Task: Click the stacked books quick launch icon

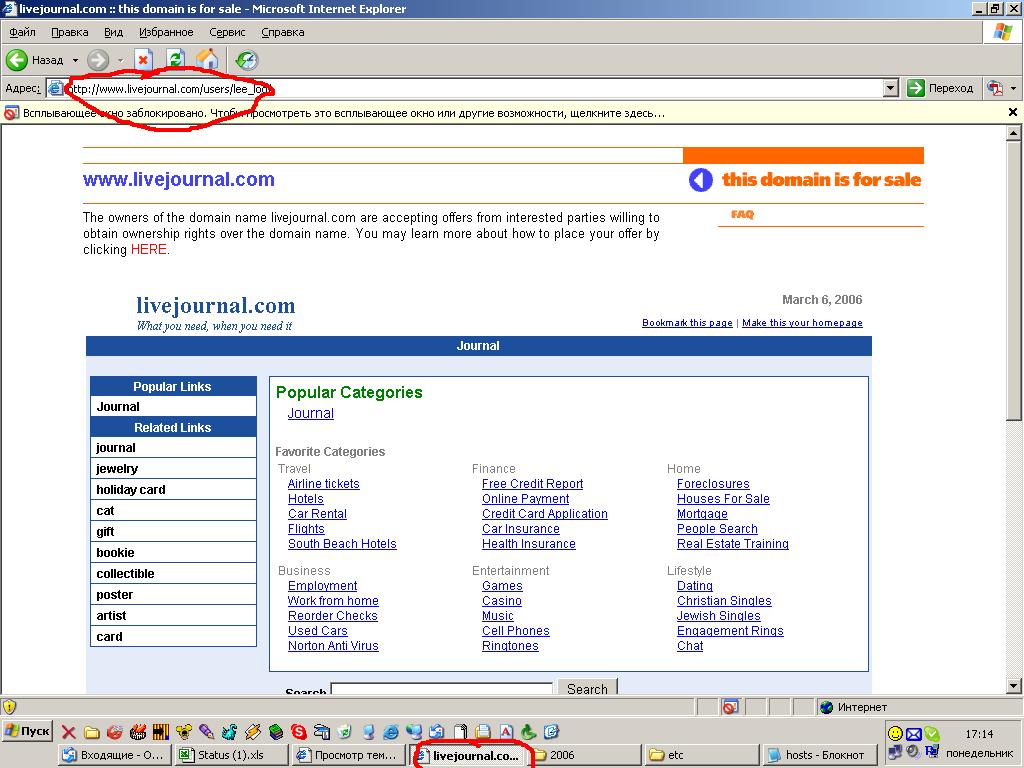Action: pos(276,732)
